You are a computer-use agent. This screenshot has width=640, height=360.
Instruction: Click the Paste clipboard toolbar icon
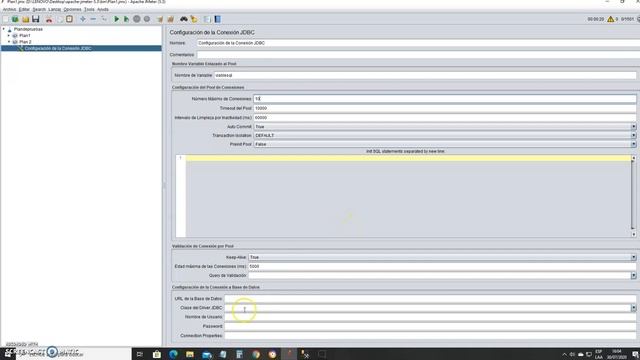coord(69,19)
